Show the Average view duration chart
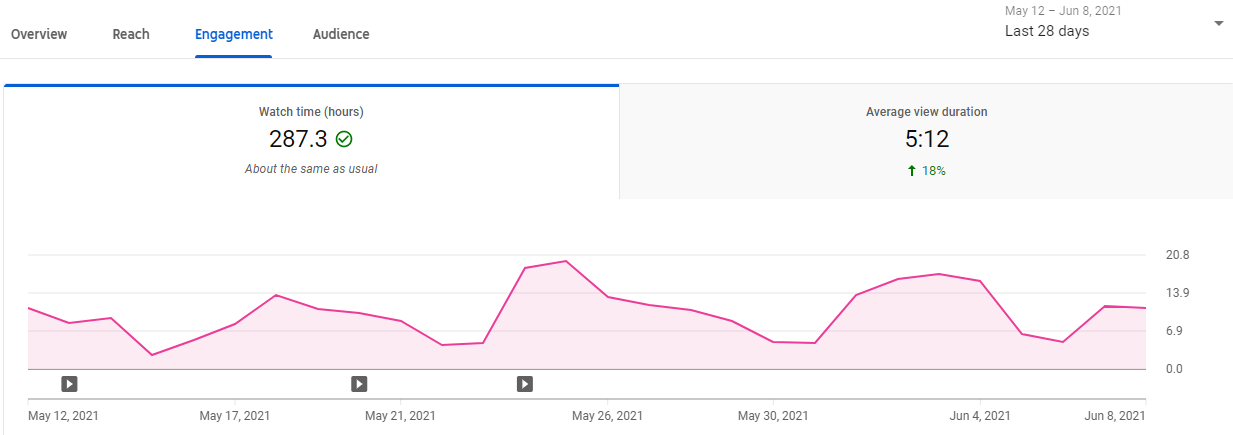Screen dimensions: 1233x435 [x=926, y=140]
